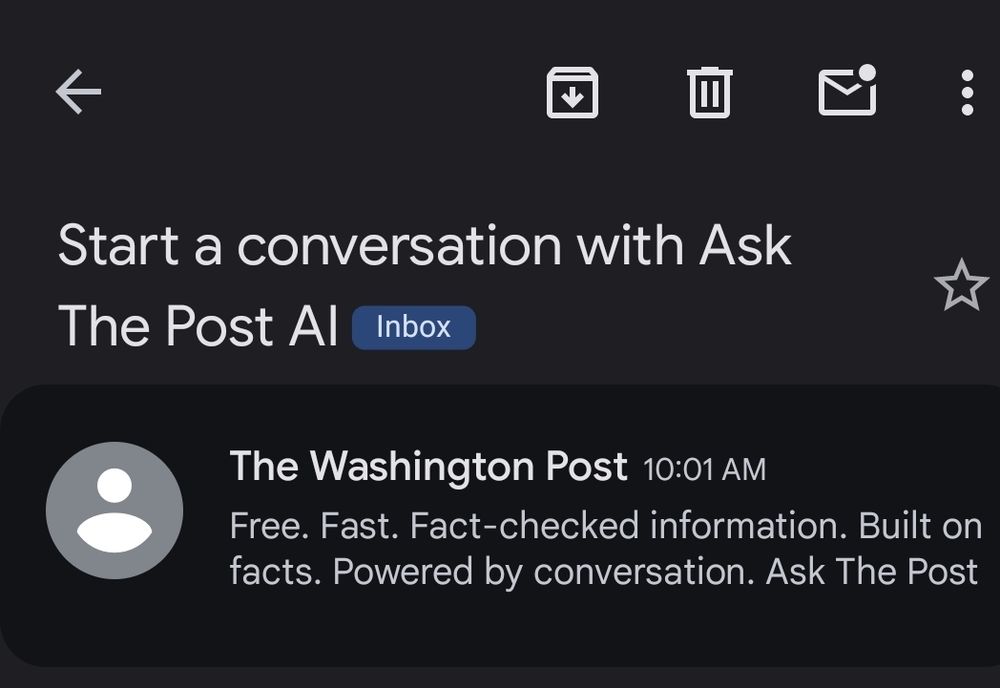Tap the person silhouette in gray circle

(114, 510)
